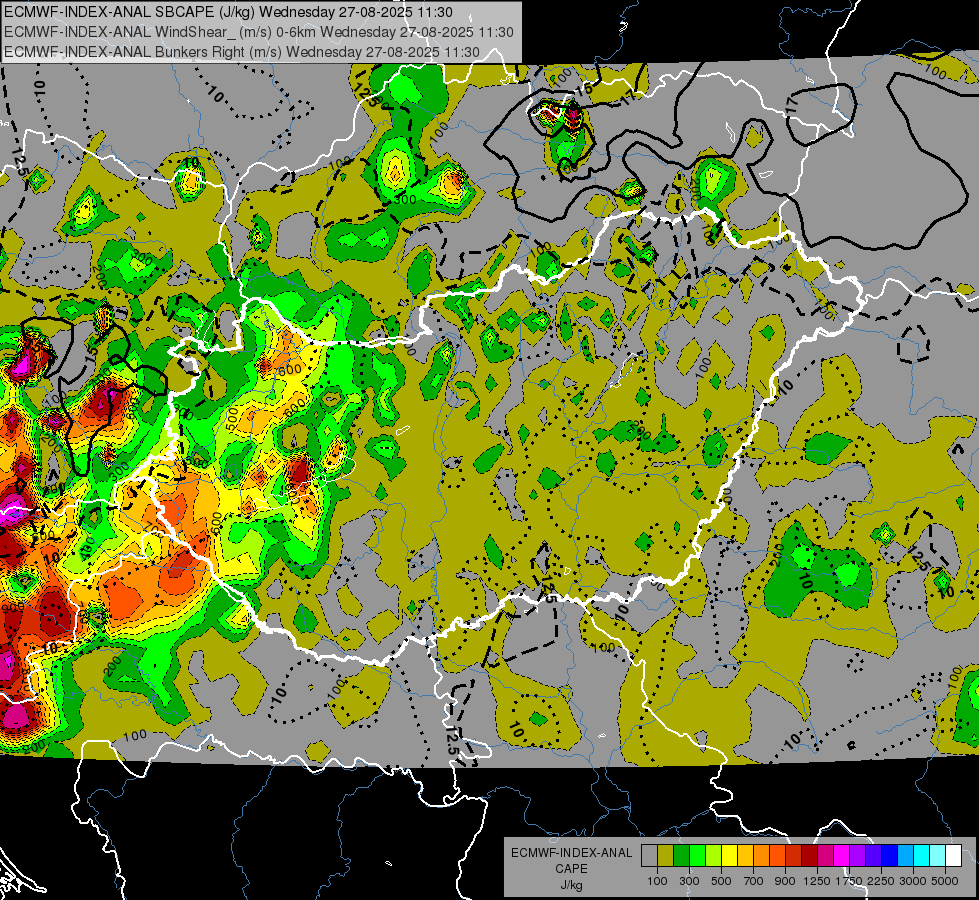Select the J/kg unit in the legend

[x=572, y=885]
